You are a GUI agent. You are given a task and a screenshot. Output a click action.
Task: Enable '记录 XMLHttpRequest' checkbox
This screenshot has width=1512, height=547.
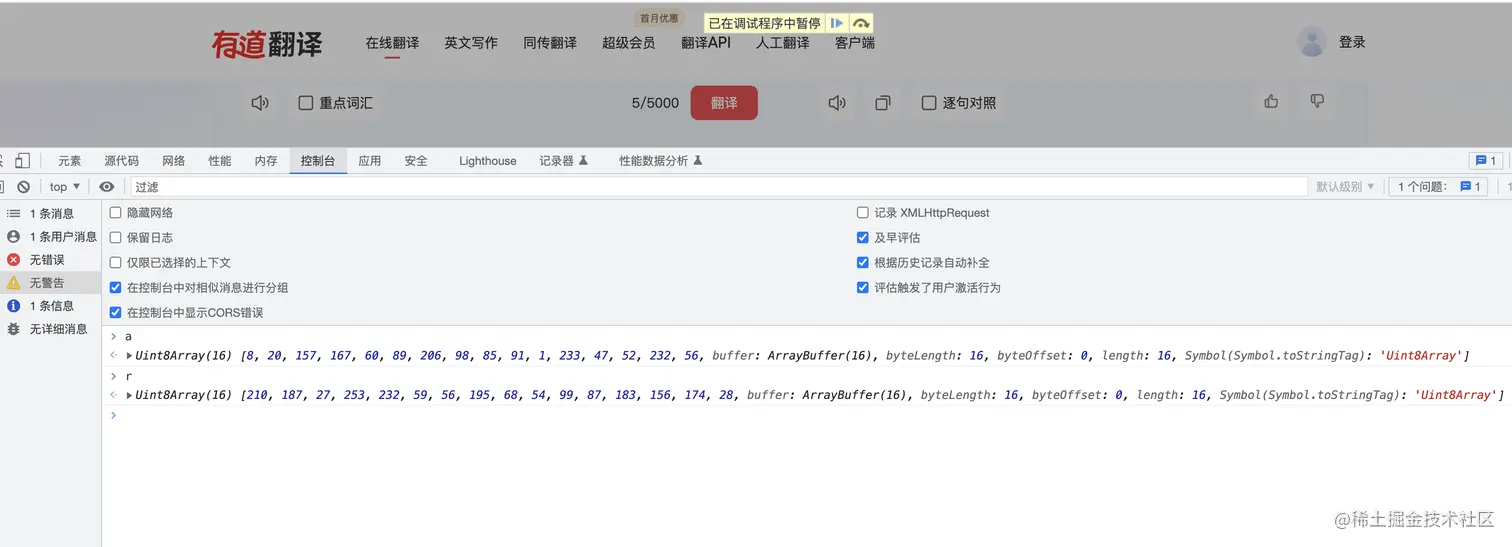[863, 213]
